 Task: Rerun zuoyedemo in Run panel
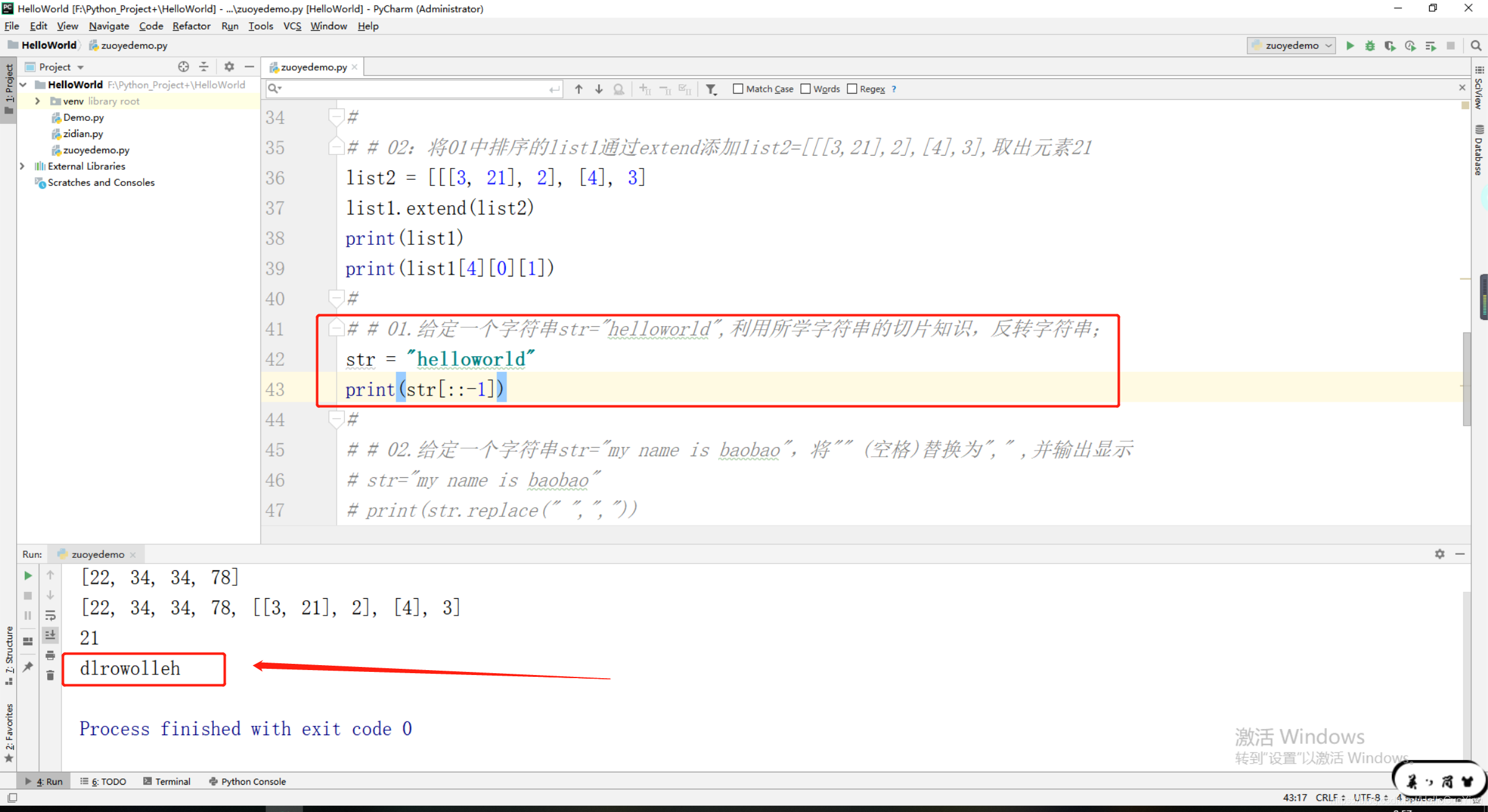[x=28, y=575]
